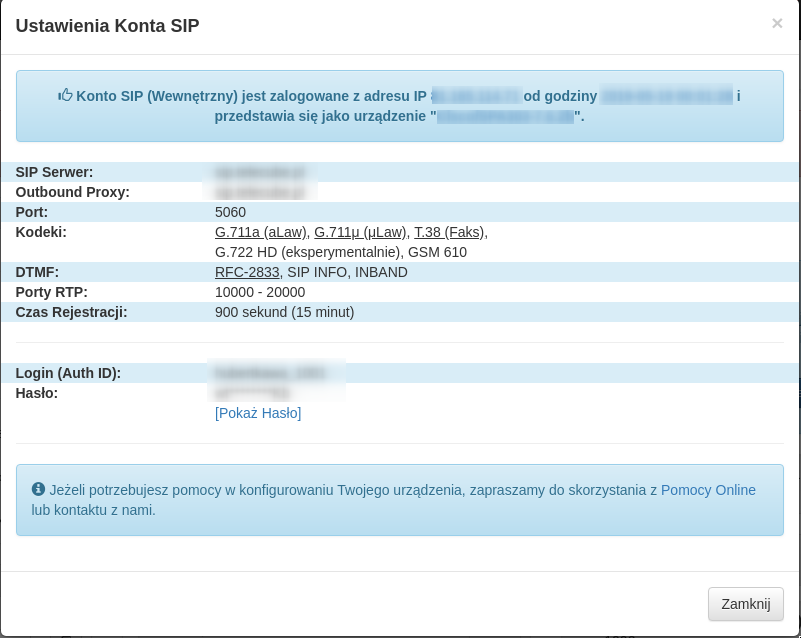Click the underlined G.711a (aLaw) codec
Screen dimensions: 801x638
pos(260,232)
